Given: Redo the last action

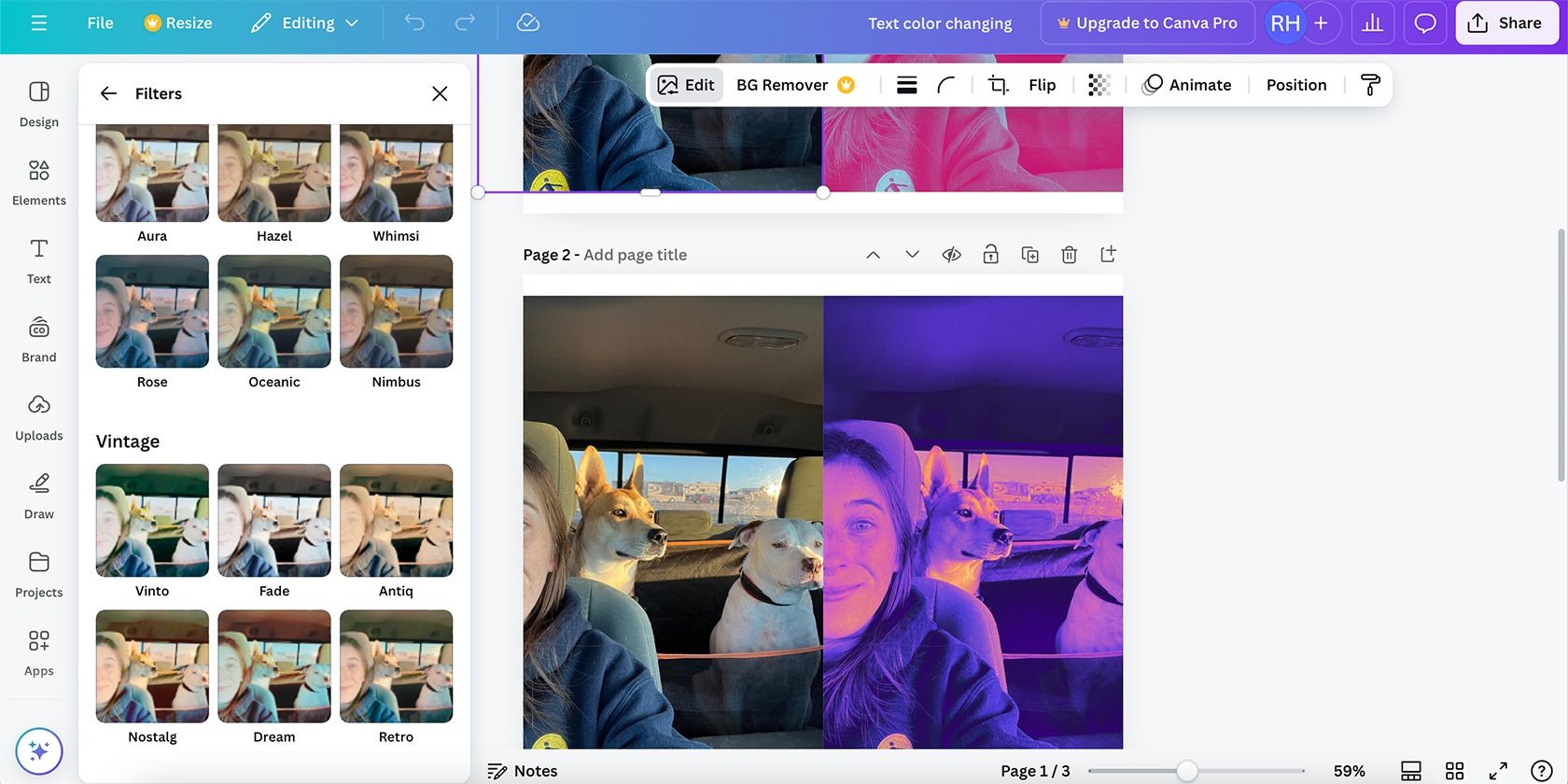Looking at the screenshot, I should [464, 23].
